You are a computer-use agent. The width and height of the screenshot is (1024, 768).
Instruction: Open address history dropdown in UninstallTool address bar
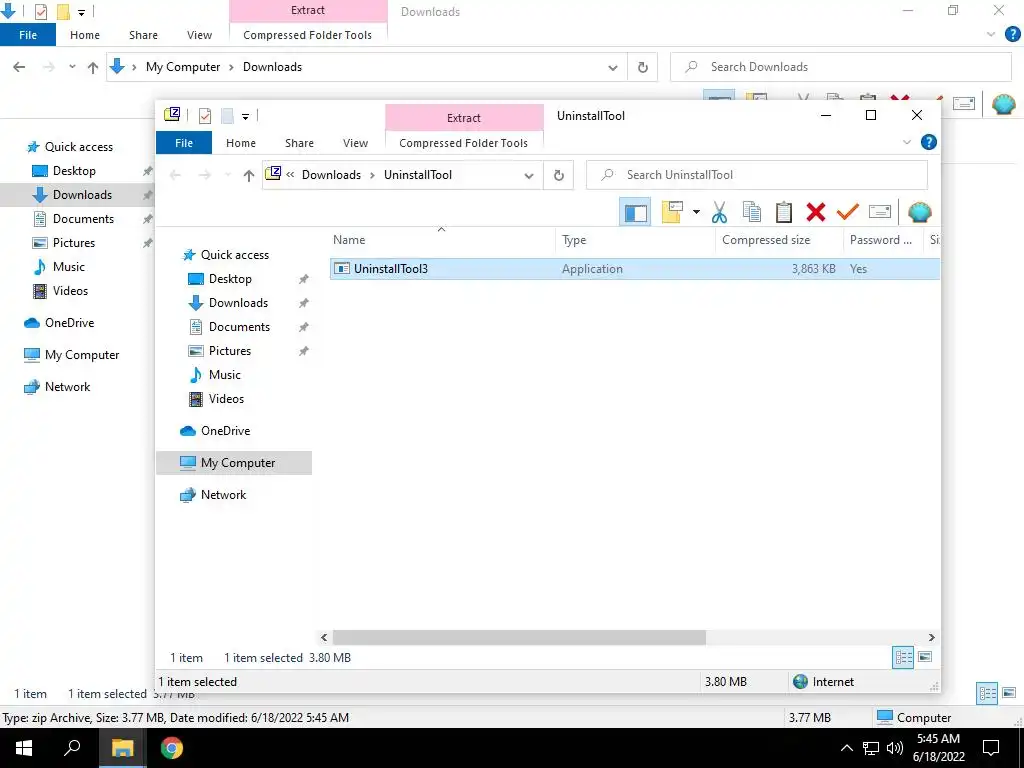529,175
